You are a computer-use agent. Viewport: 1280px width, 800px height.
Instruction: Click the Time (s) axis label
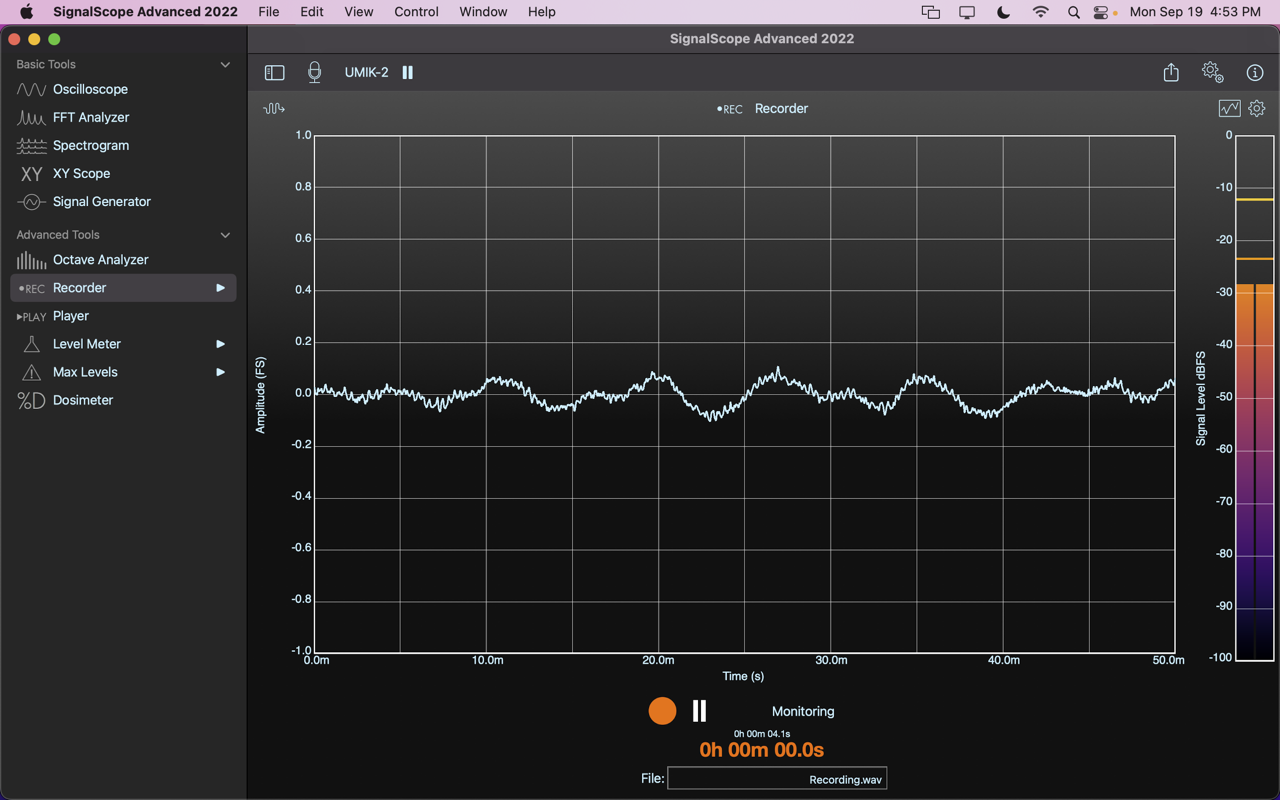coord(743,676)
